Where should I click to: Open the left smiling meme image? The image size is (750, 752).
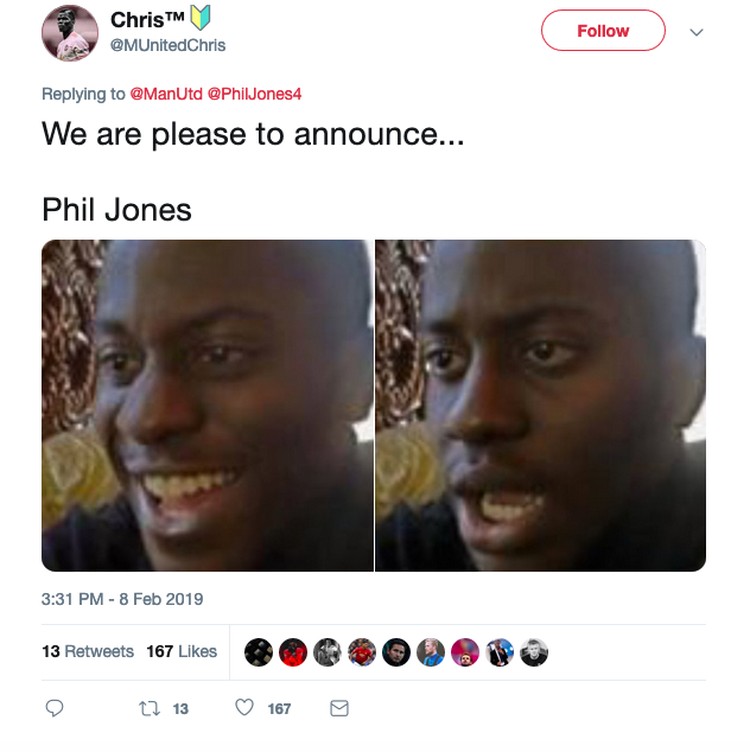208,405
